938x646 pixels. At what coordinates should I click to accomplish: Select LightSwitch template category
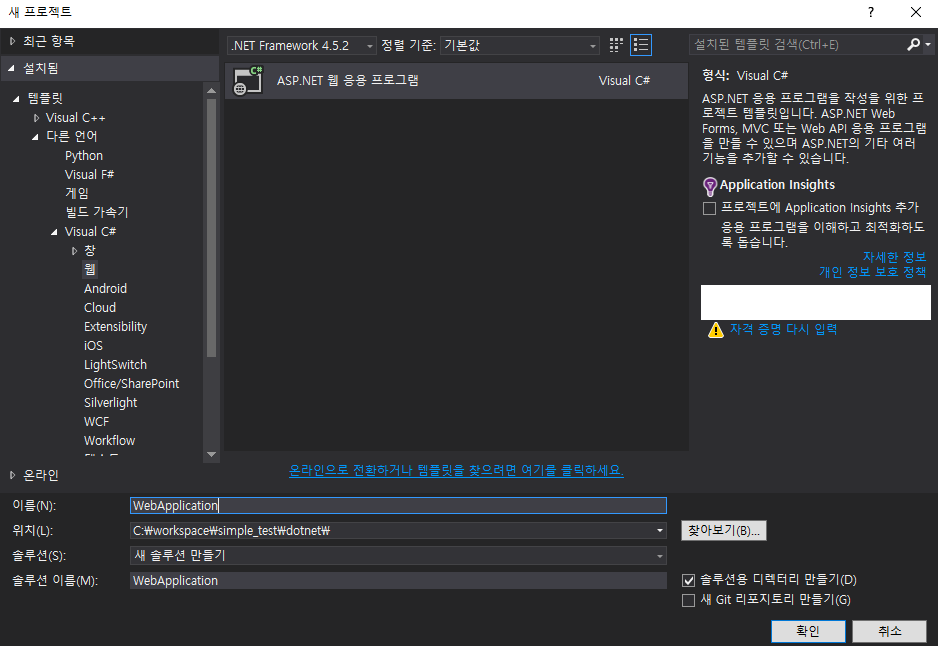115,365
